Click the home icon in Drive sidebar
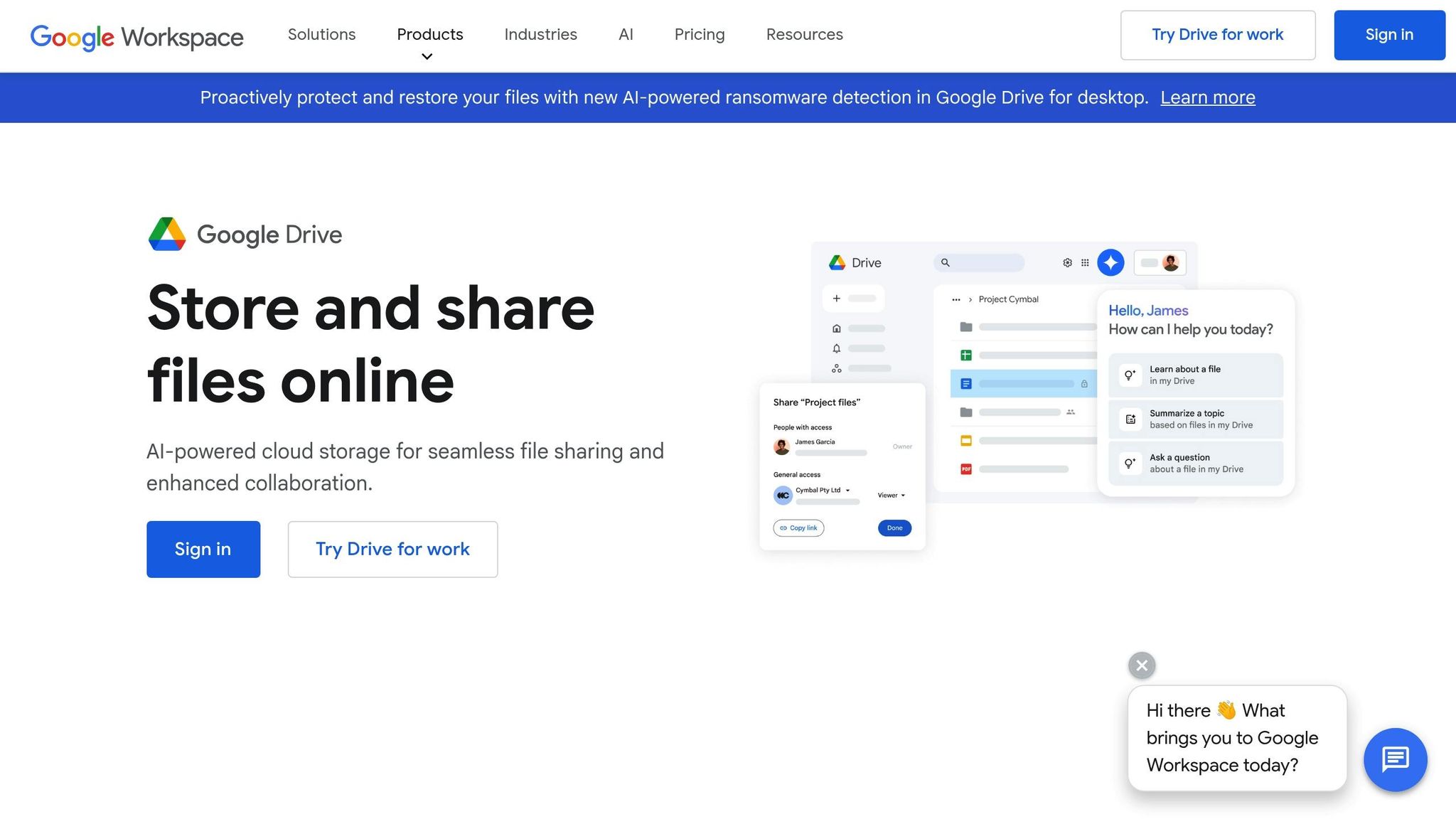Screen dimensions: 1456x819 coord(837,328)
